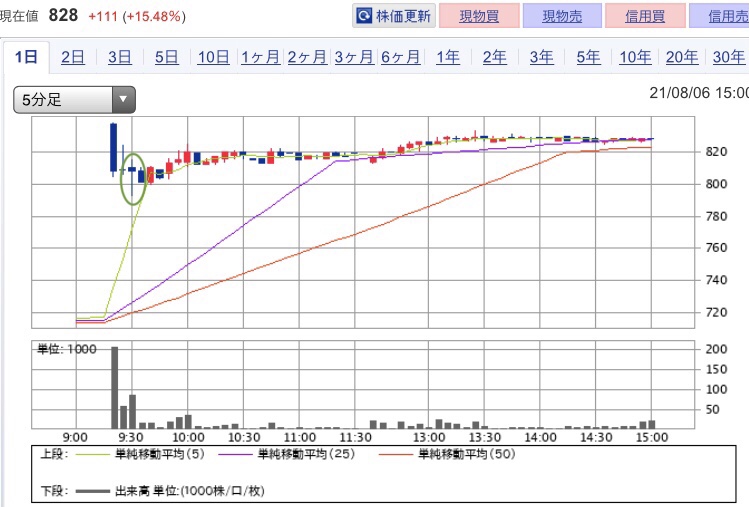Screen dimensions: 749x507
Task: Click the 単純移動平均(25) legend entry
Action: (306, 454)
